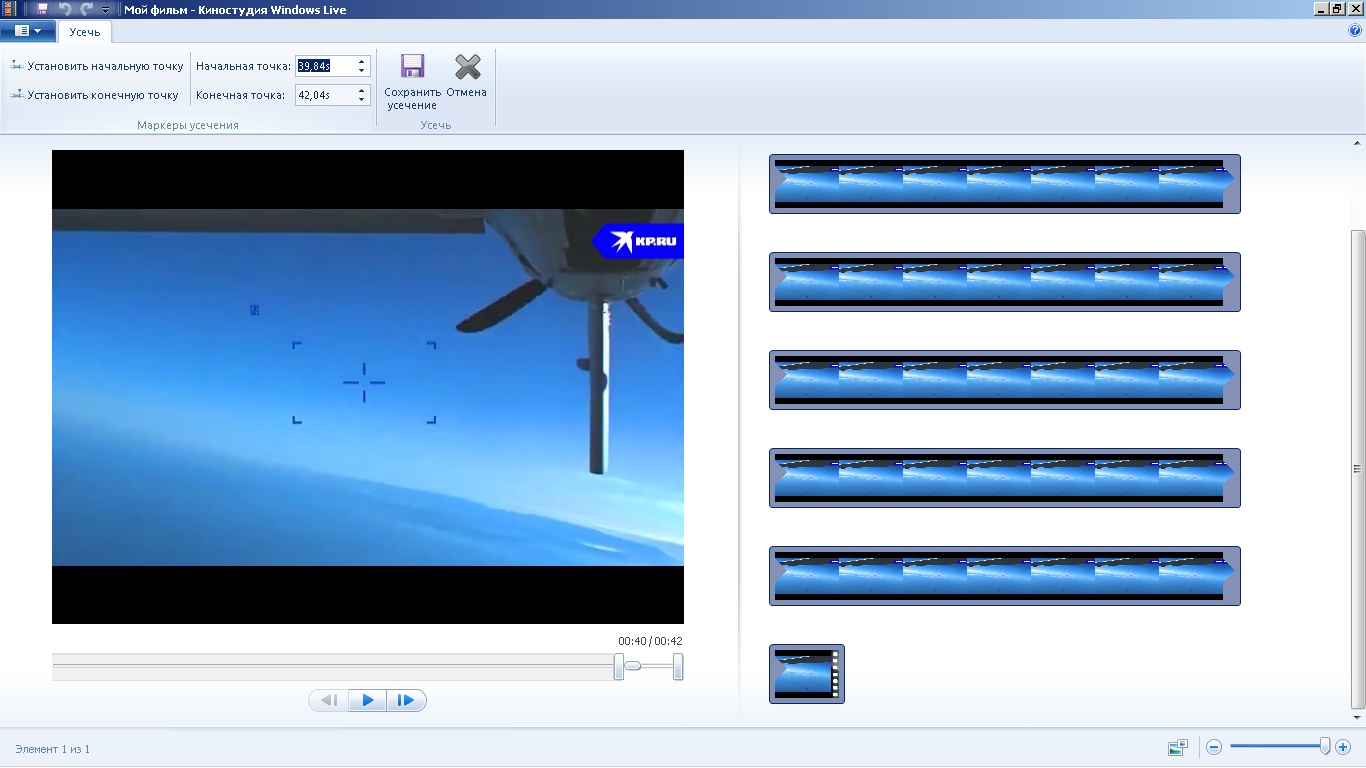Step to the previous frame
The width and height of the screenshot is (1366, 768).
coord(329,700)
